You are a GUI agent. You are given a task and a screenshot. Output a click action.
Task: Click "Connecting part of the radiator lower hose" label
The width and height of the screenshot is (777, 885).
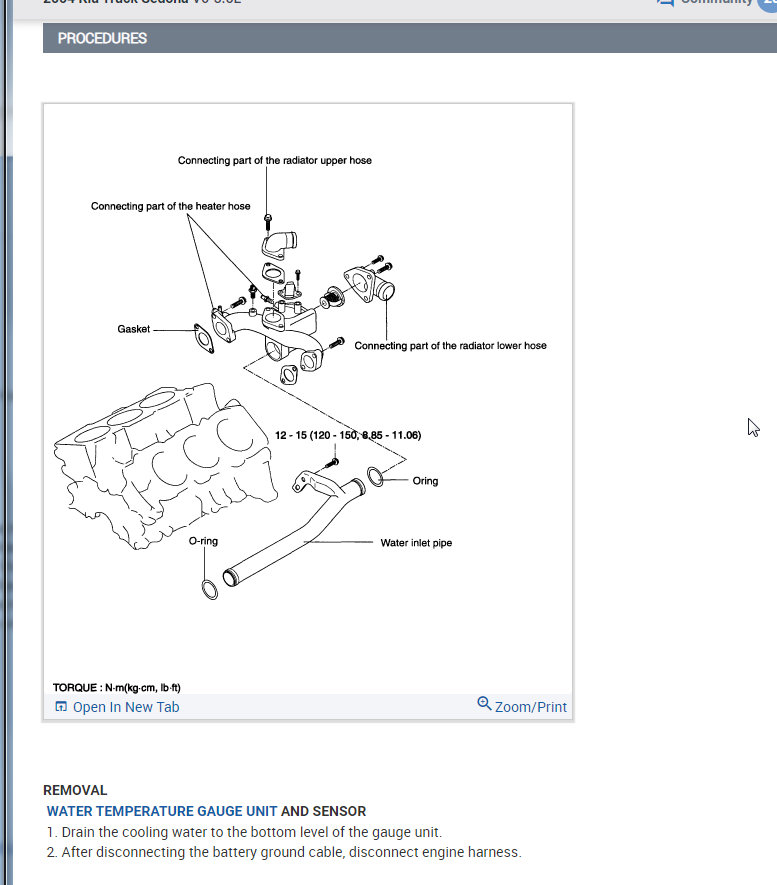click(450, 345)
